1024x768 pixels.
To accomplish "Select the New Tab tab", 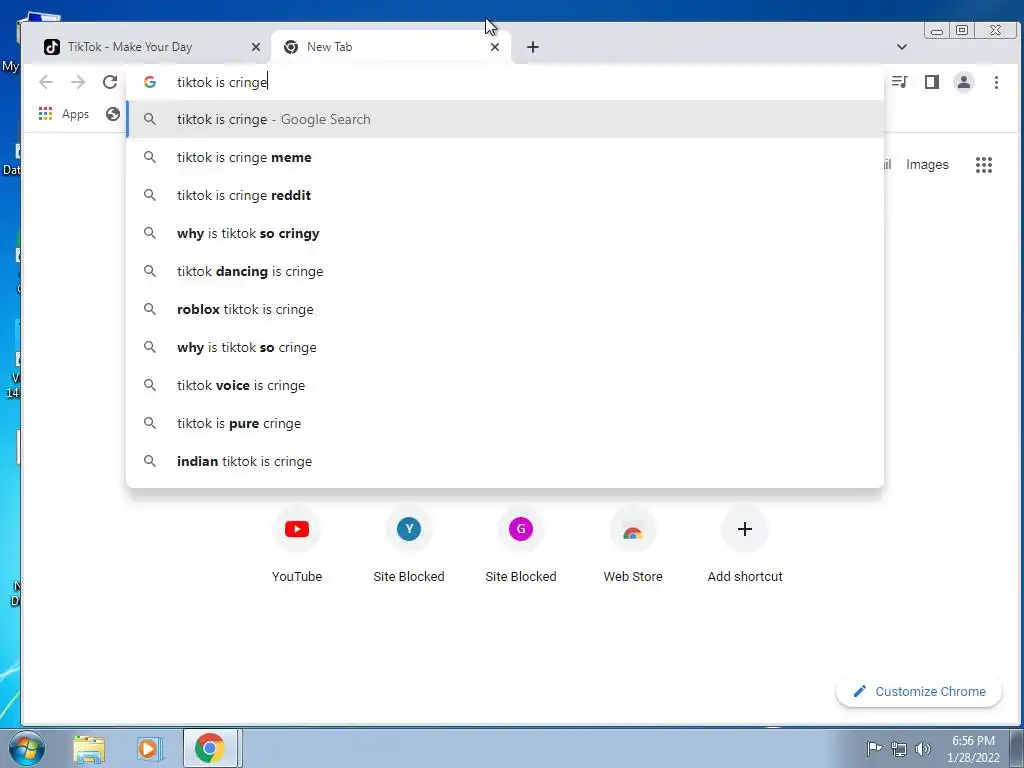I will 391,47.
